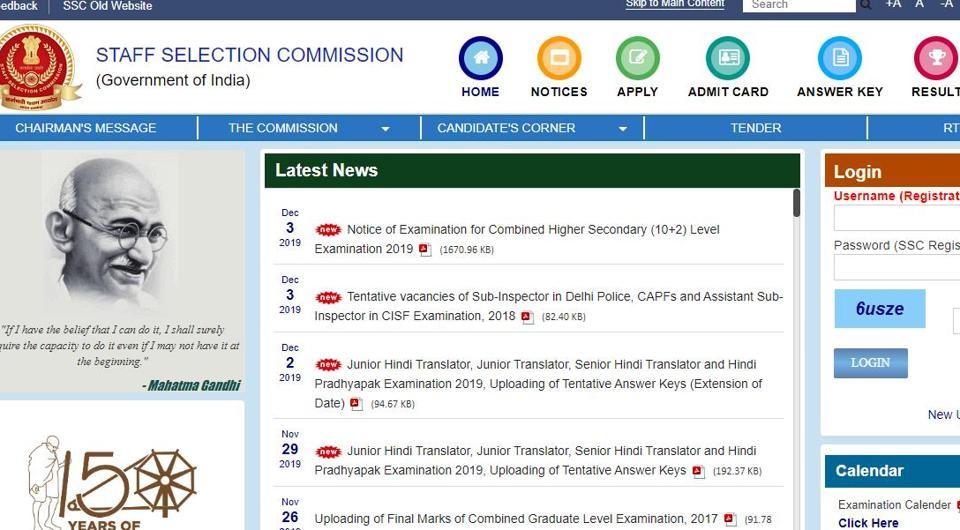Open PDF icon for Combined Higher Secondary notice
Viewport: 960px width, 530px height.
click(425, 249)
